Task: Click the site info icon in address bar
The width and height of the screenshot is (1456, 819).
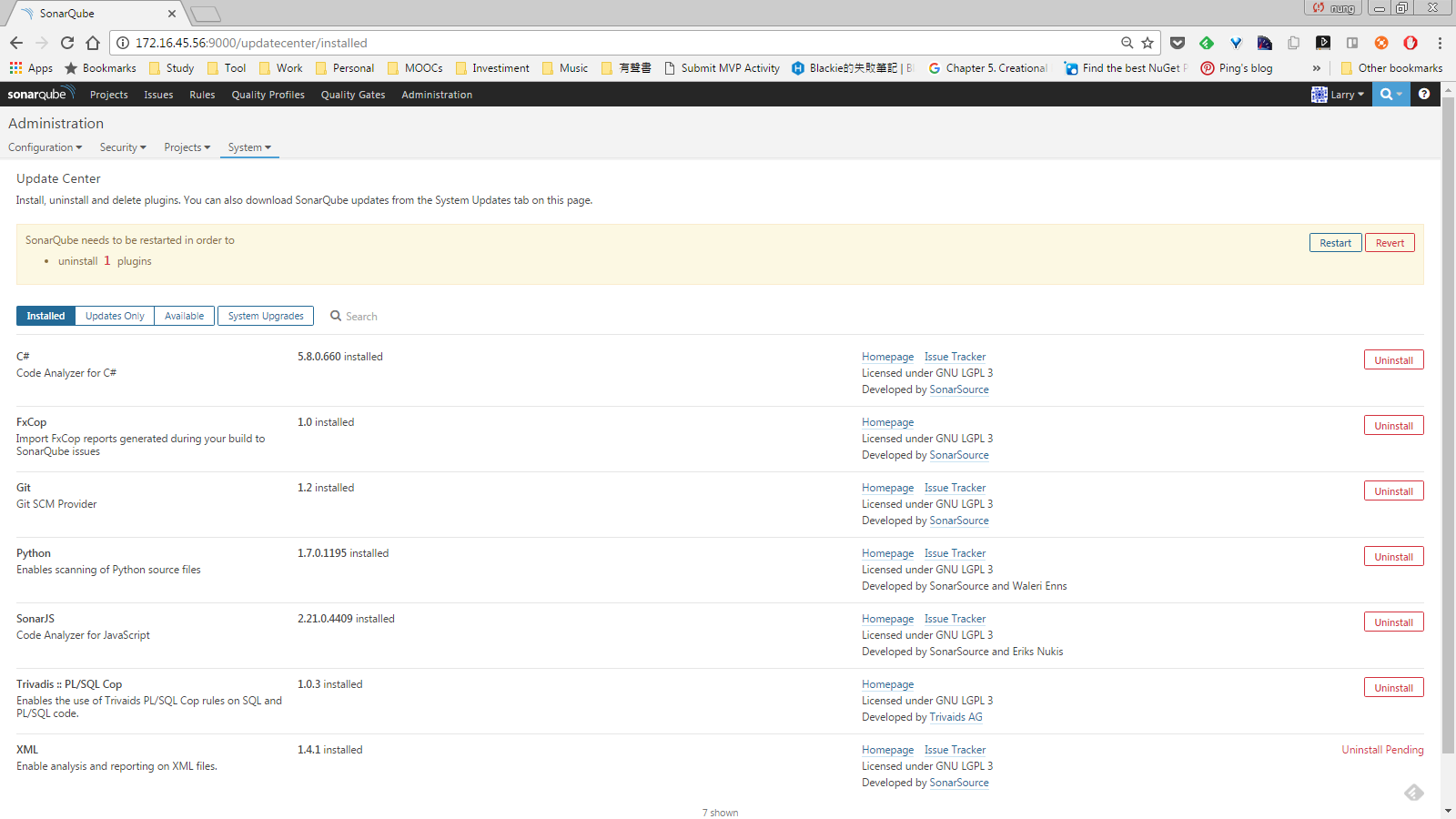Action: pos(123,43)
